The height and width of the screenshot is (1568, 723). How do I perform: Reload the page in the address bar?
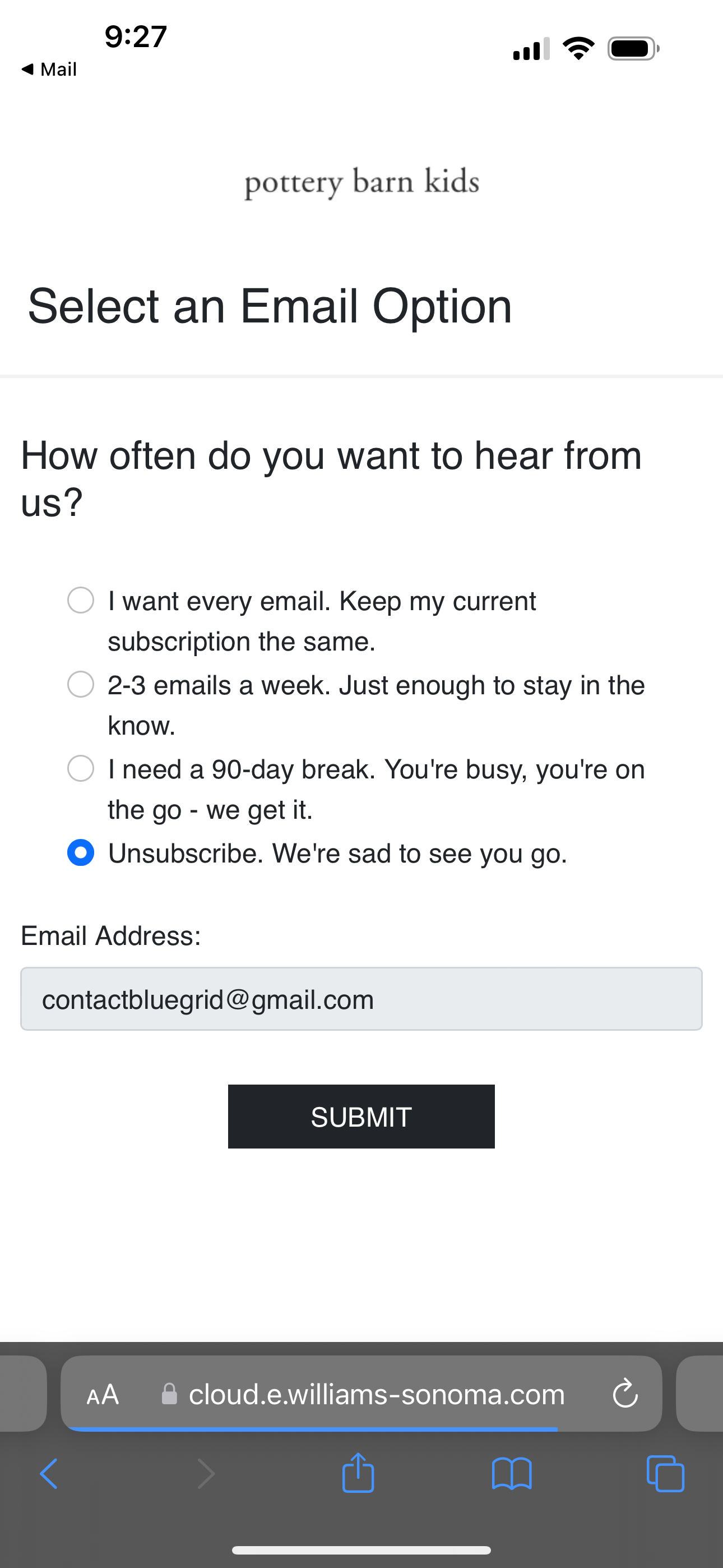(625, 1394)
